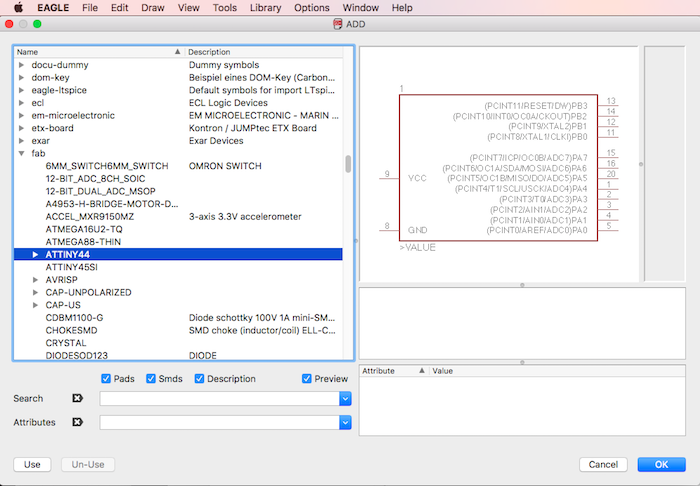Select the ATMEGA88-THIN device

point(83,242)
